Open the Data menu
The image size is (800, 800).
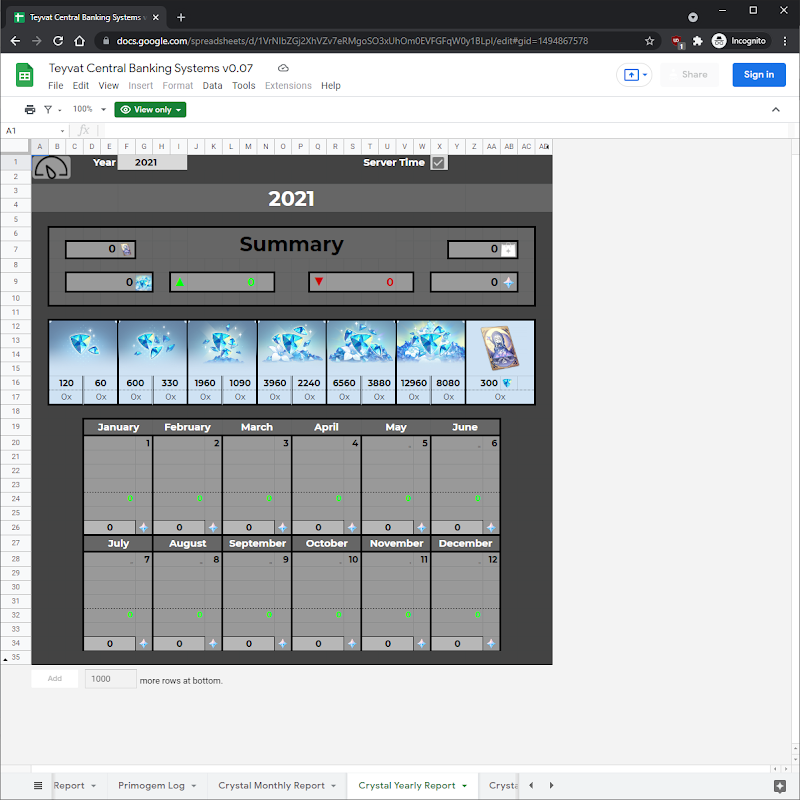point(212,86)
